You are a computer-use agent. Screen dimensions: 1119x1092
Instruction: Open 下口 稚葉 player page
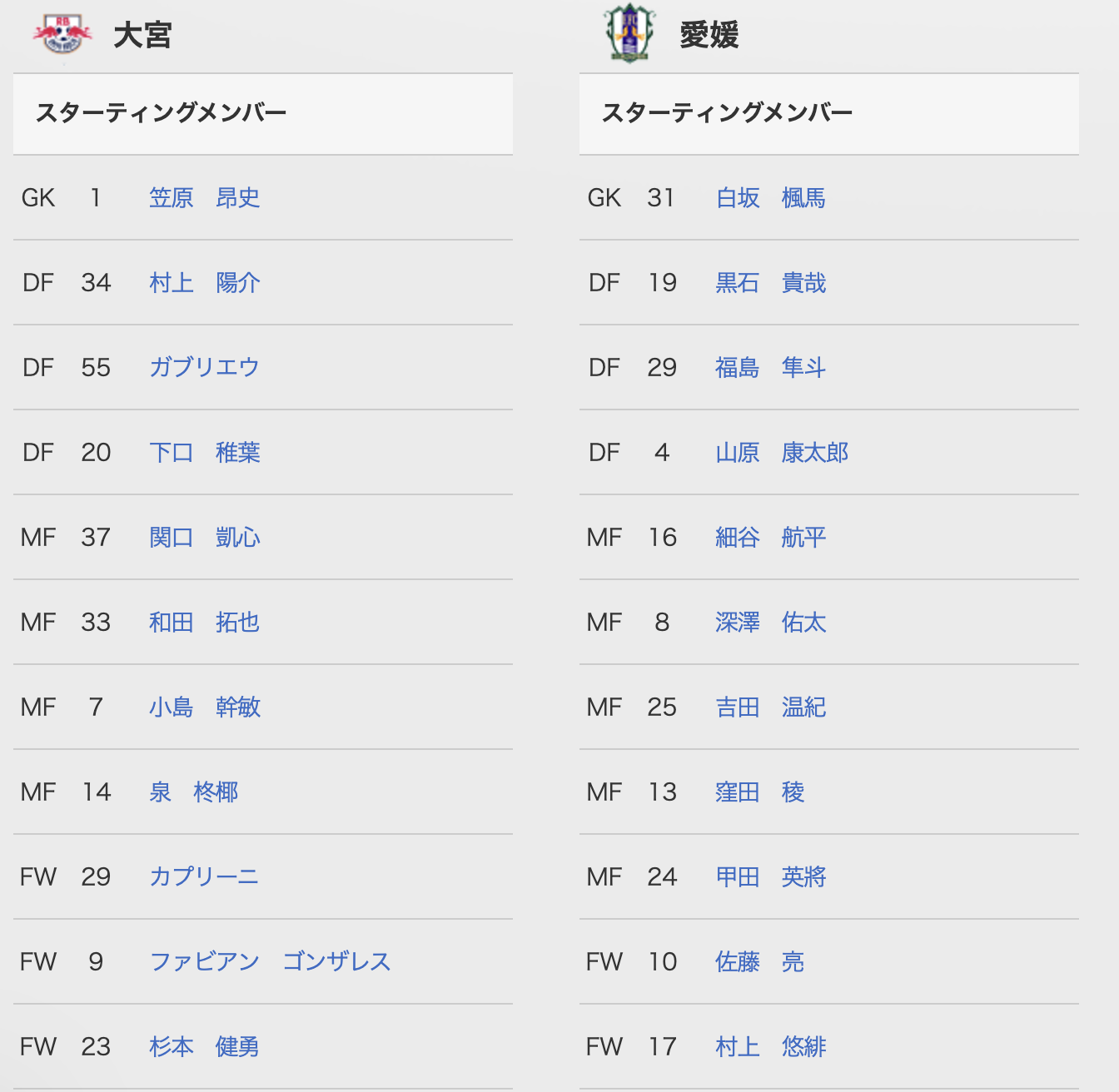click(x=205, y=452)
